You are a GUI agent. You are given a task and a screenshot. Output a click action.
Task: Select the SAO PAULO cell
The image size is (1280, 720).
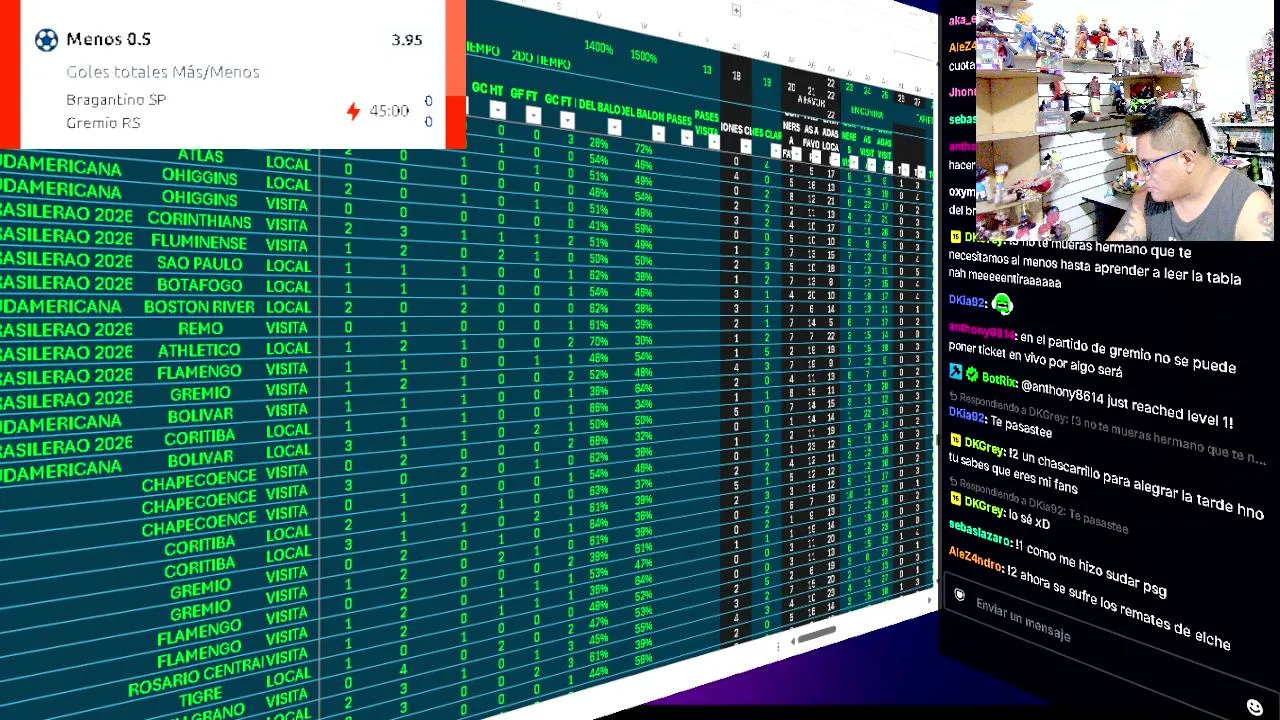(200, 264)
